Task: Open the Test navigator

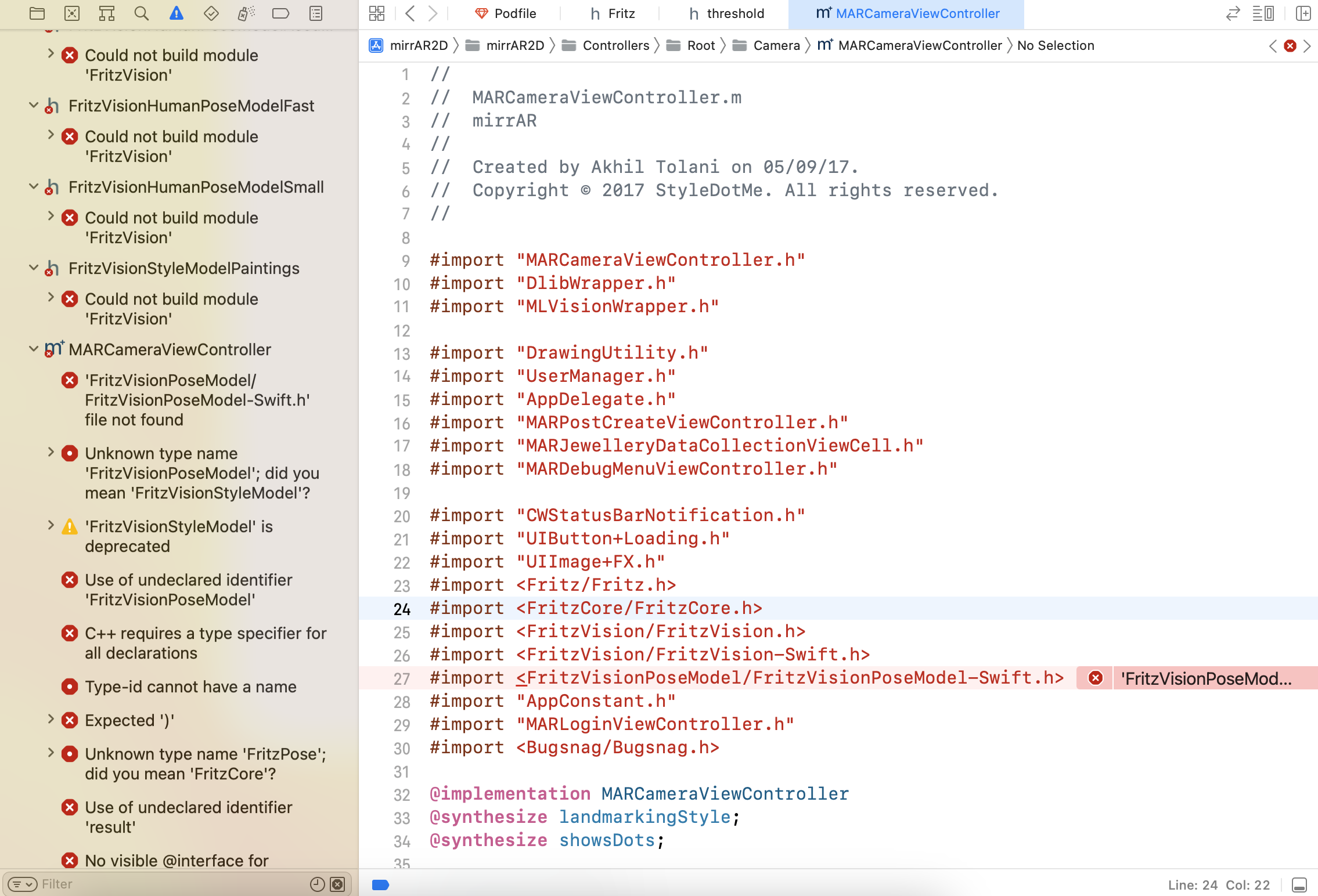Action: click(x=211, y=14)
